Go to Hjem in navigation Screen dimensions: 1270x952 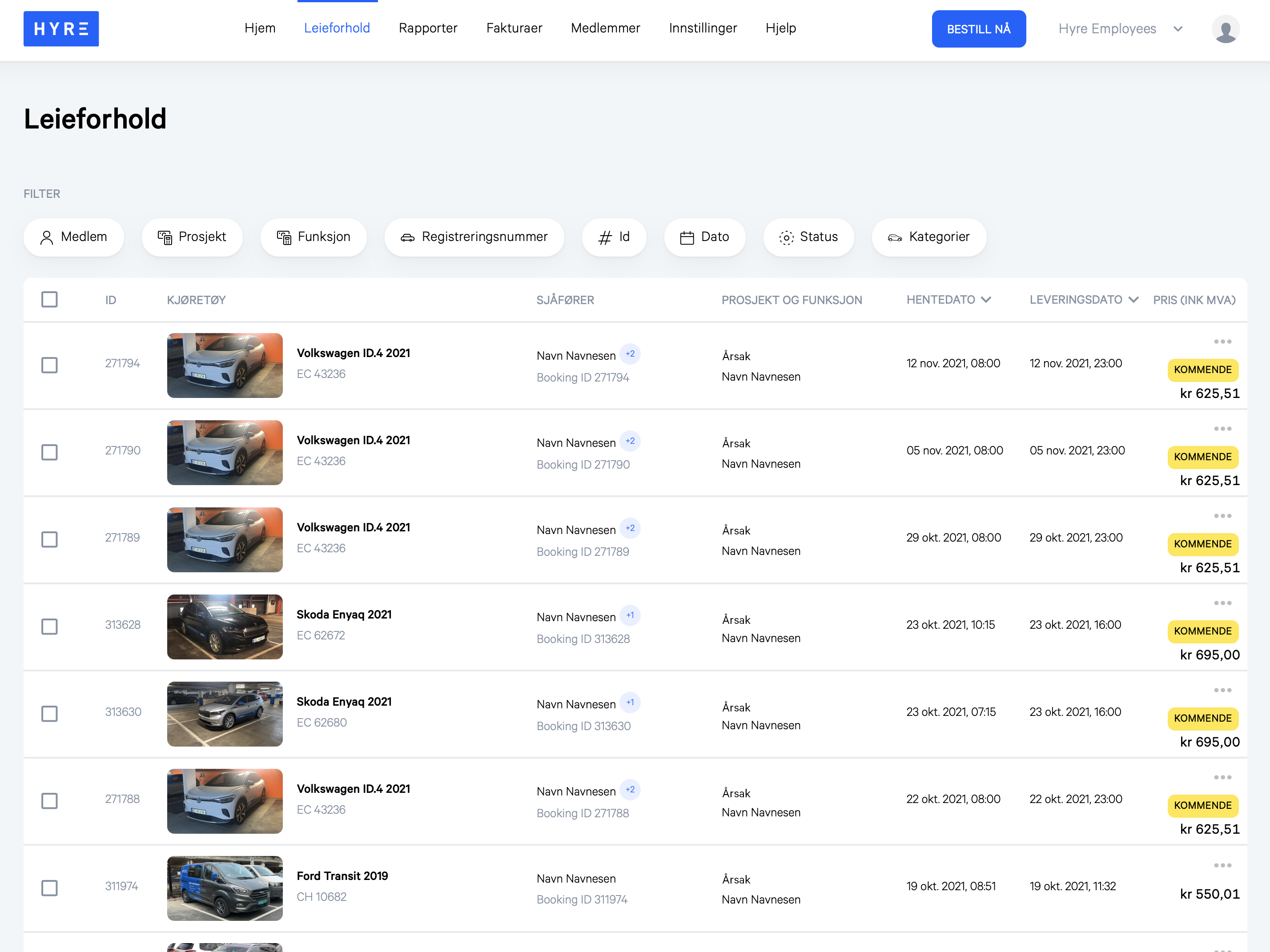pos(260,28)
